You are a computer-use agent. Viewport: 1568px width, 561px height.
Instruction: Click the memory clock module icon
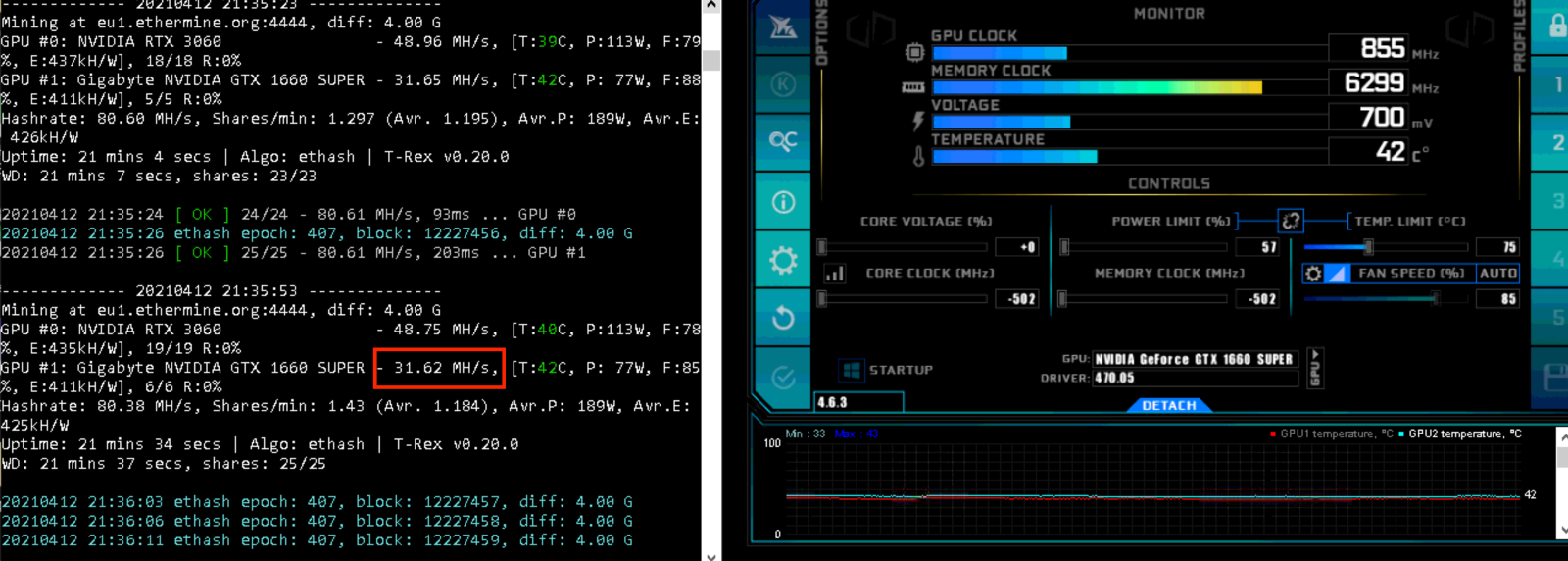[913, 87]
